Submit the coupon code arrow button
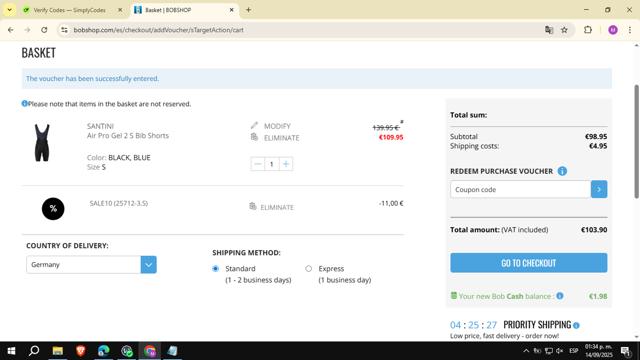640x360 pixels. tap(599, 189)
